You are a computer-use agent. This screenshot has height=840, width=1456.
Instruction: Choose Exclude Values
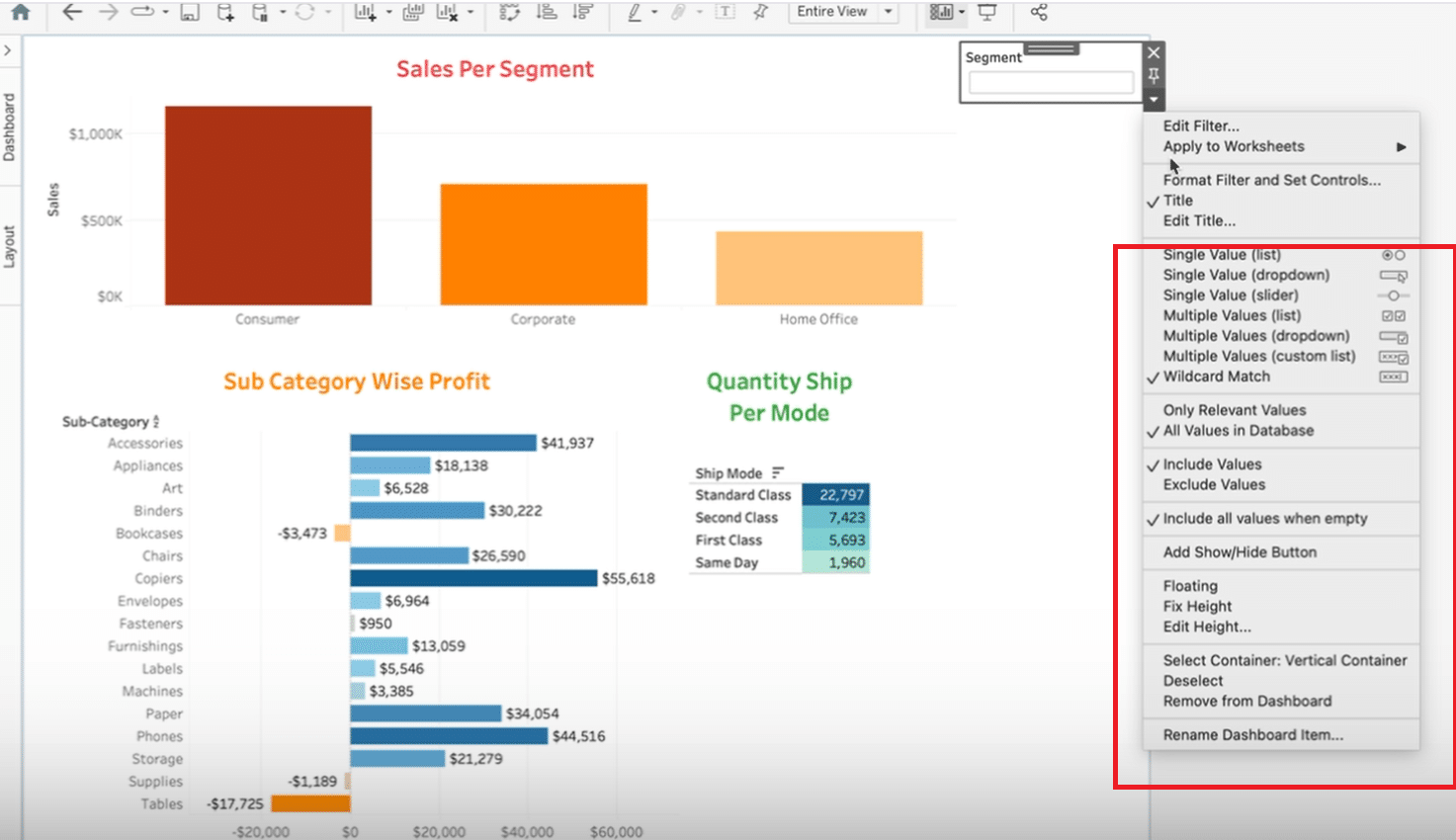click(1214, 485)
